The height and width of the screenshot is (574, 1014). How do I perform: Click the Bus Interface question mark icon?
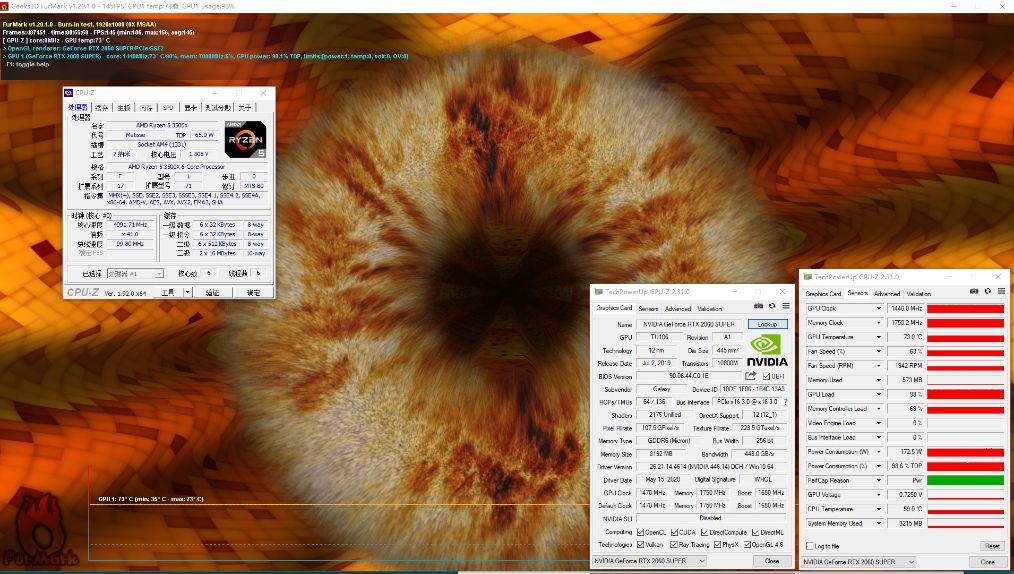786,402
